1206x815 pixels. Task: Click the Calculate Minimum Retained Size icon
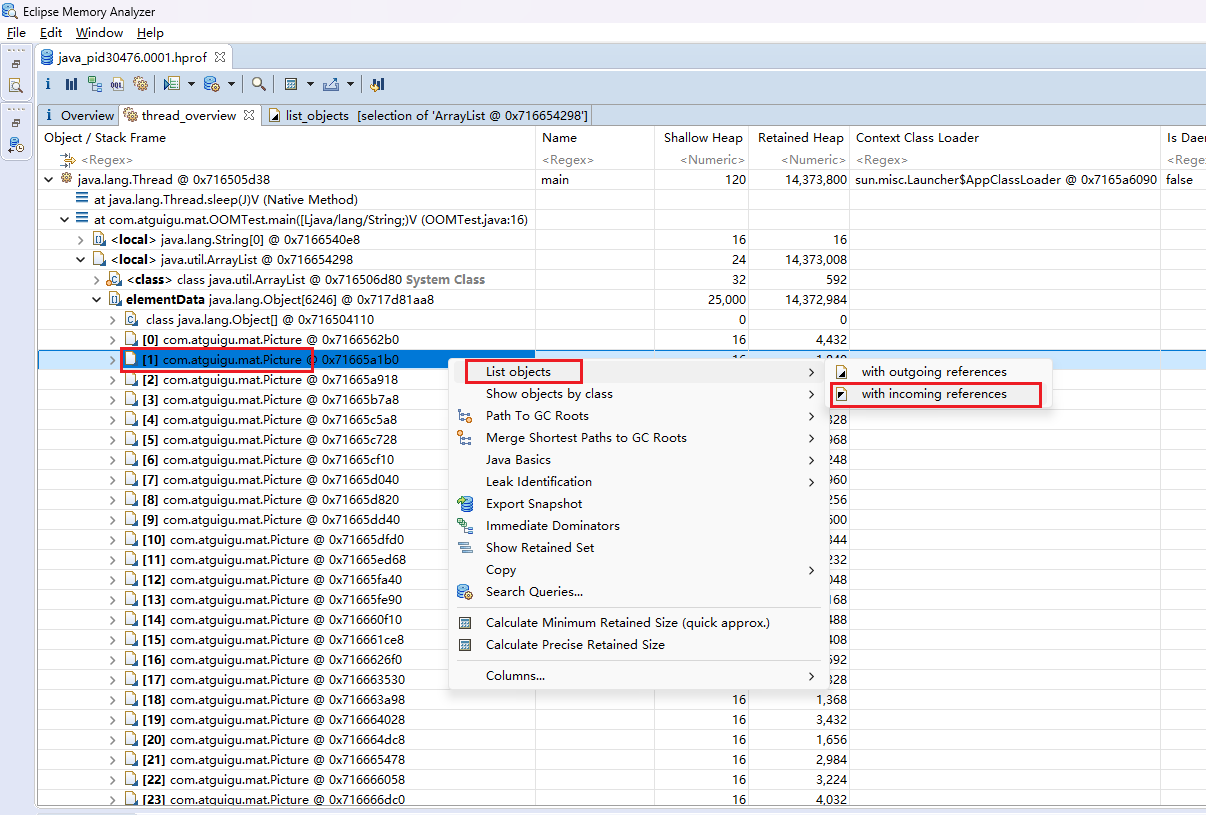(465, 623)
